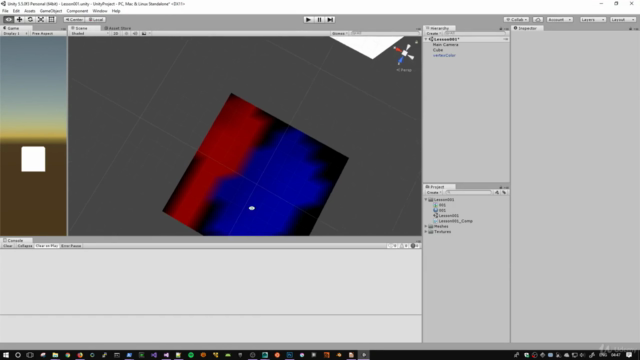Click the scene orientation gizmo
Image resolution: width=640 pixels, height=360 pixels.
click(x=404, y=53)
